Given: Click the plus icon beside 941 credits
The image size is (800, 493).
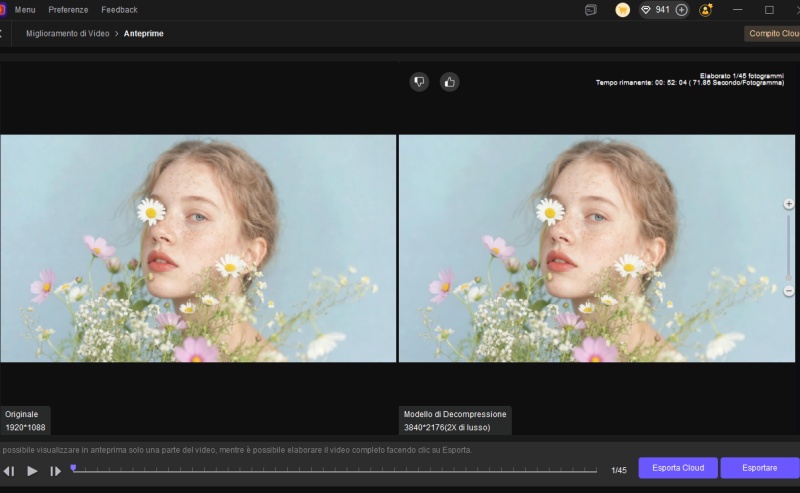Looking at the screenshot, I should click(681, 10).
